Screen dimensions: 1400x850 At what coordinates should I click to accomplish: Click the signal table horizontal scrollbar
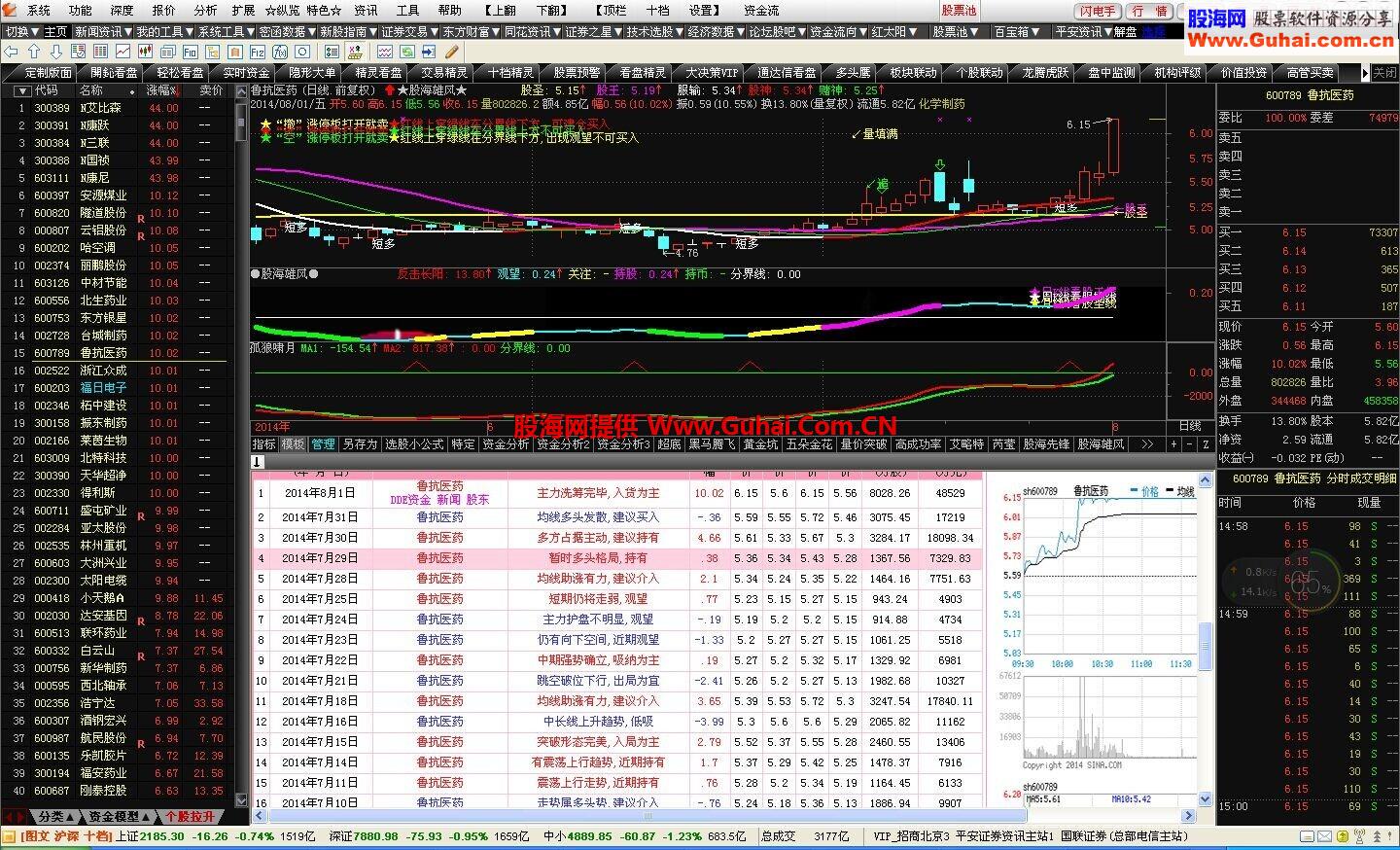pyautogui.click(x=724, y=816)
